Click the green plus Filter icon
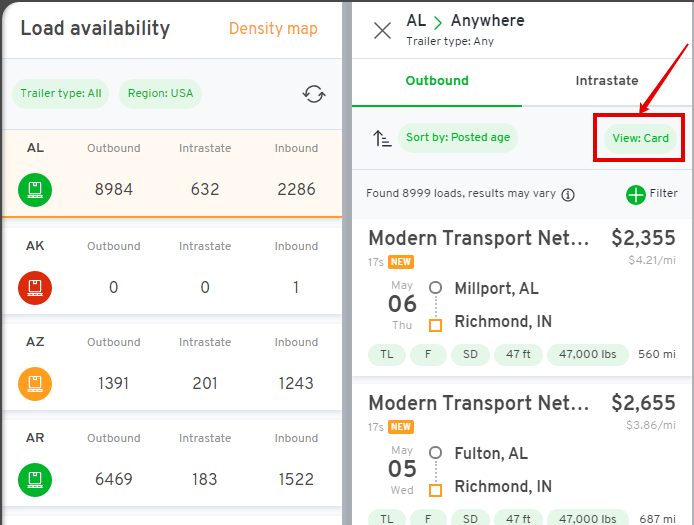694x525 pixels. [x=636, y=194]
